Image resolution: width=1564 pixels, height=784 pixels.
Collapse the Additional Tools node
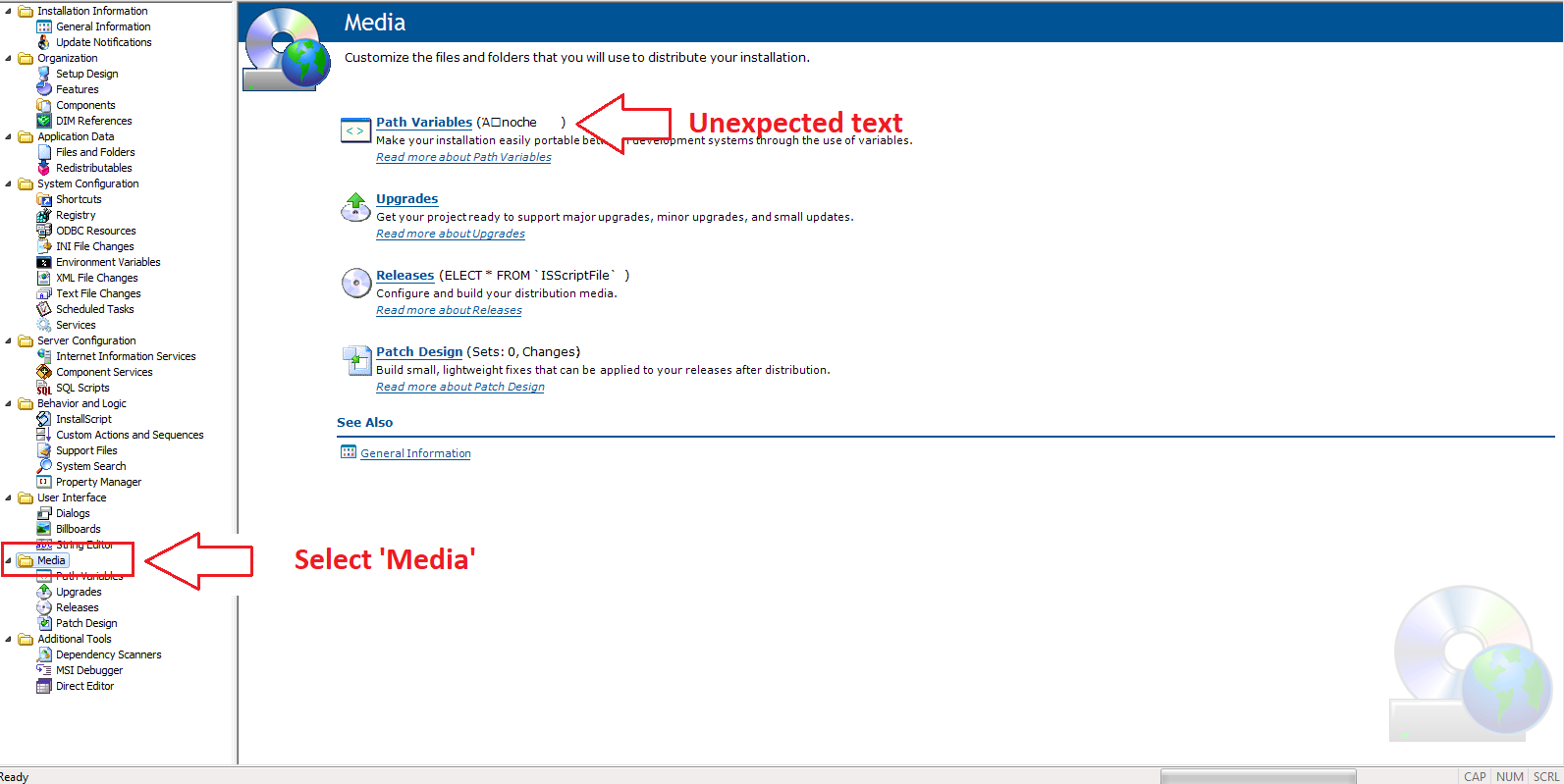[9, 639]
